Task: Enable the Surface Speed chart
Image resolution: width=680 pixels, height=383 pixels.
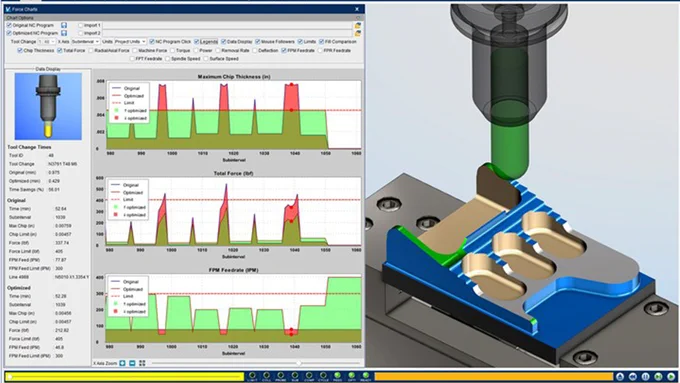Action: pyautogui.click(x=206, y=59)
